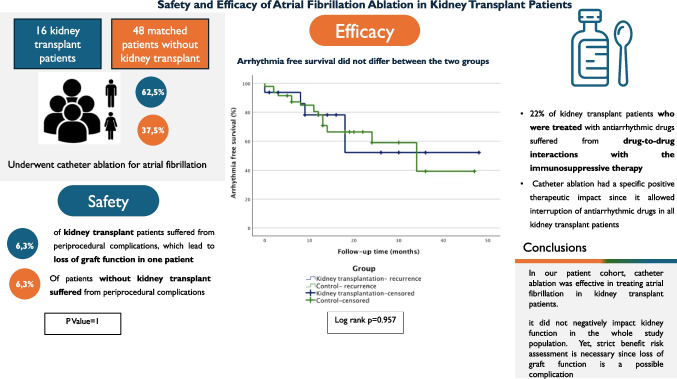The height and width of the screenshot is (379, 677).
Task: Click the spoon icon beside the bottle
Action: point(623,53)
